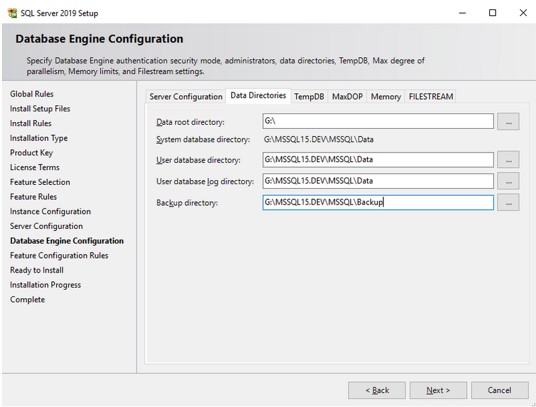Switch to the Server Configuration tab
Viewport: 536px width, 407px height.
point(186,97)
